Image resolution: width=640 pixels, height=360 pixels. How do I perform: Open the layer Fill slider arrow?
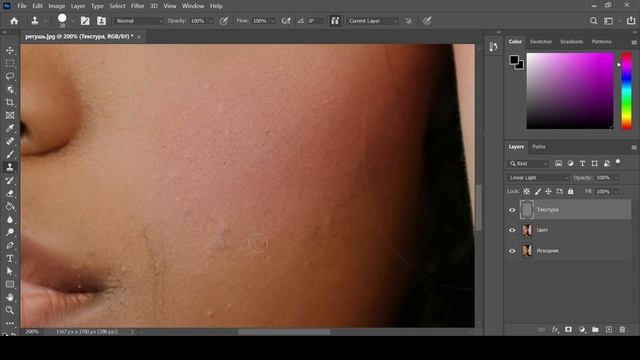coord(616,191)
